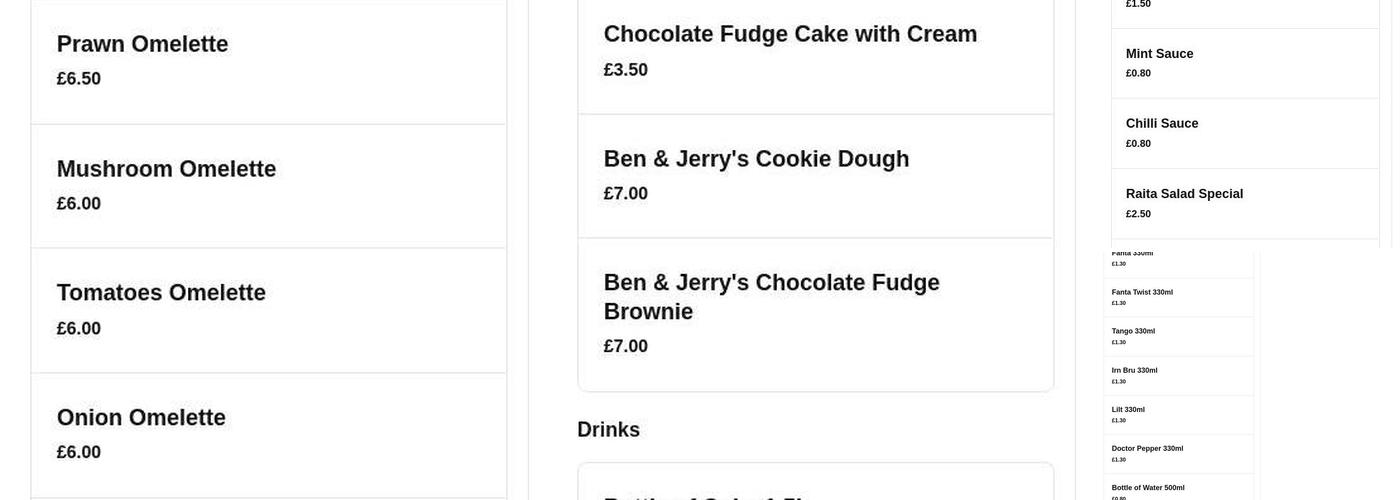This screenshot has width=1400, height=500.
Task: Click the Cookie Dough £7.00 price
Action: pyautogui.click(x=626, y=193)
